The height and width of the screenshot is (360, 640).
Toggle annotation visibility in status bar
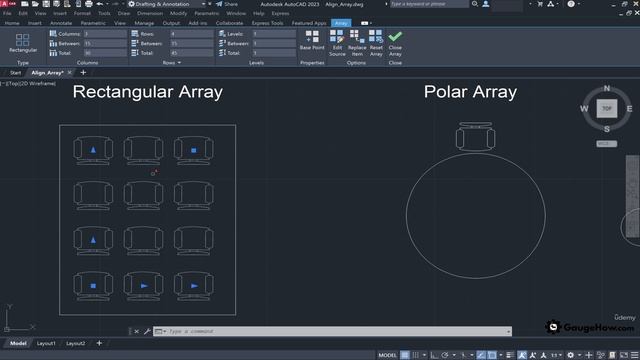tap(522, 355)
